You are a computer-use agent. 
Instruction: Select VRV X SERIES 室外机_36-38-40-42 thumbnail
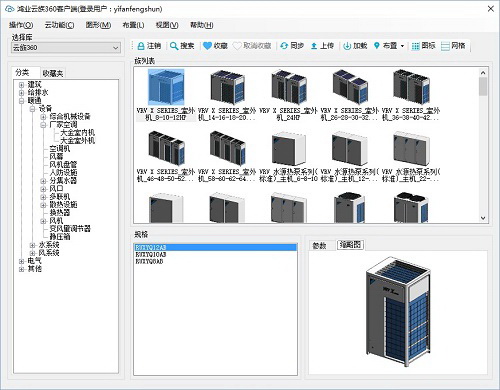[x=411, y=87]
